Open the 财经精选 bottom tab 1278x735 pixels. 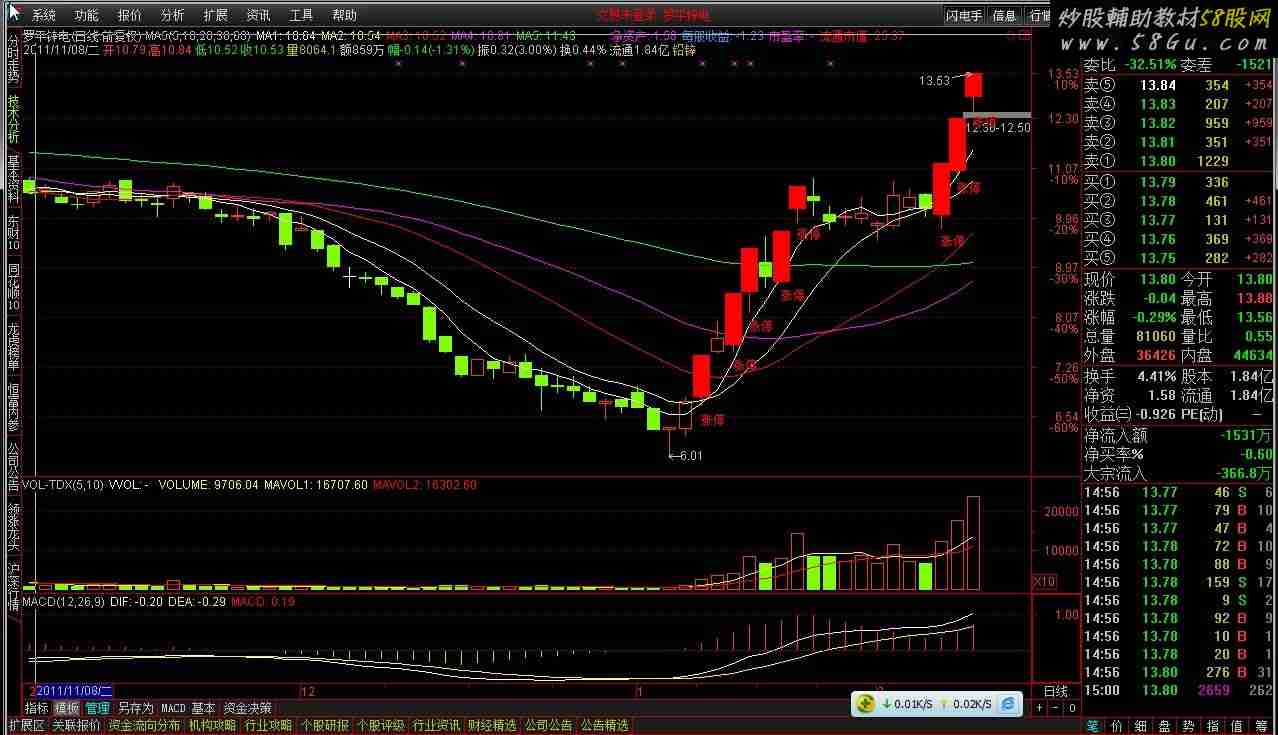(x=493, y=726)
